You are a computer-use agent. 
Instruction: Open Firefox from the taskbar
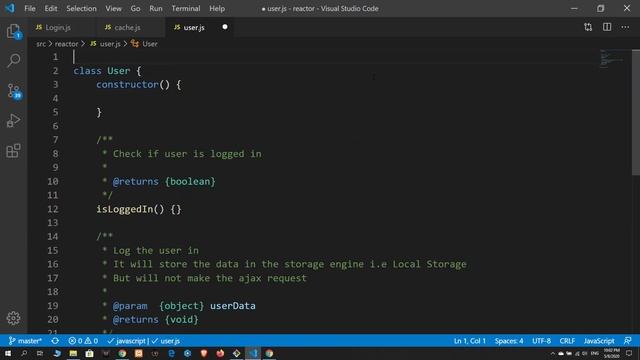click(x=220, y=353)
